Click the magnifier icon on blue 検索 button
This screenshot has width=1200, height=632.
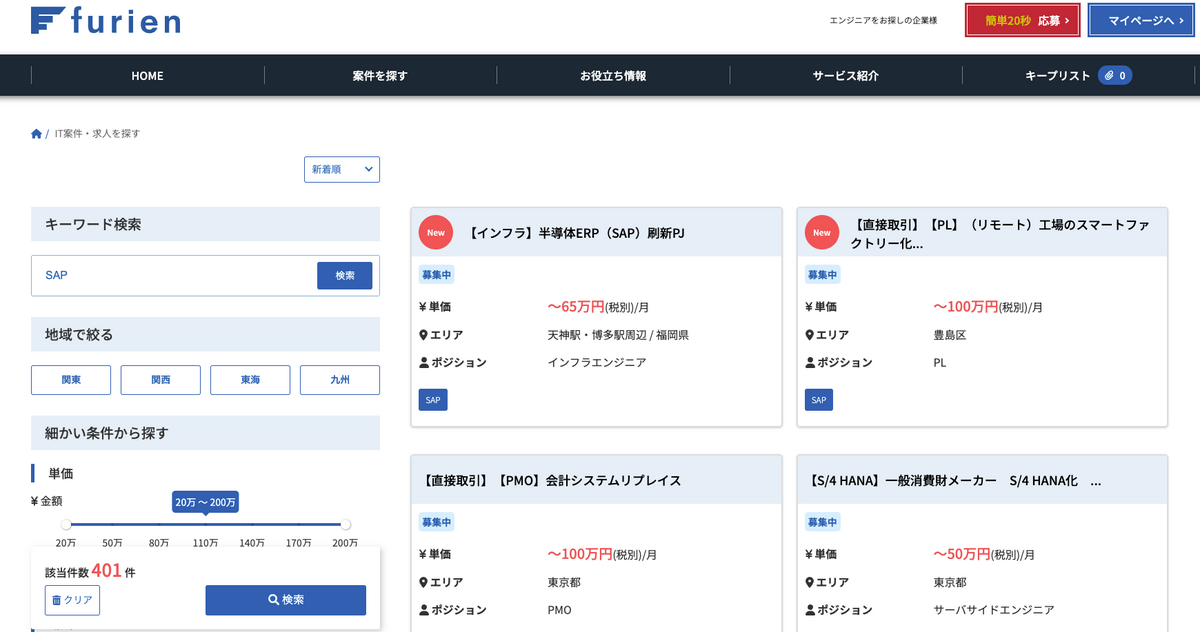pyautogui.click(x=274, y=600)
